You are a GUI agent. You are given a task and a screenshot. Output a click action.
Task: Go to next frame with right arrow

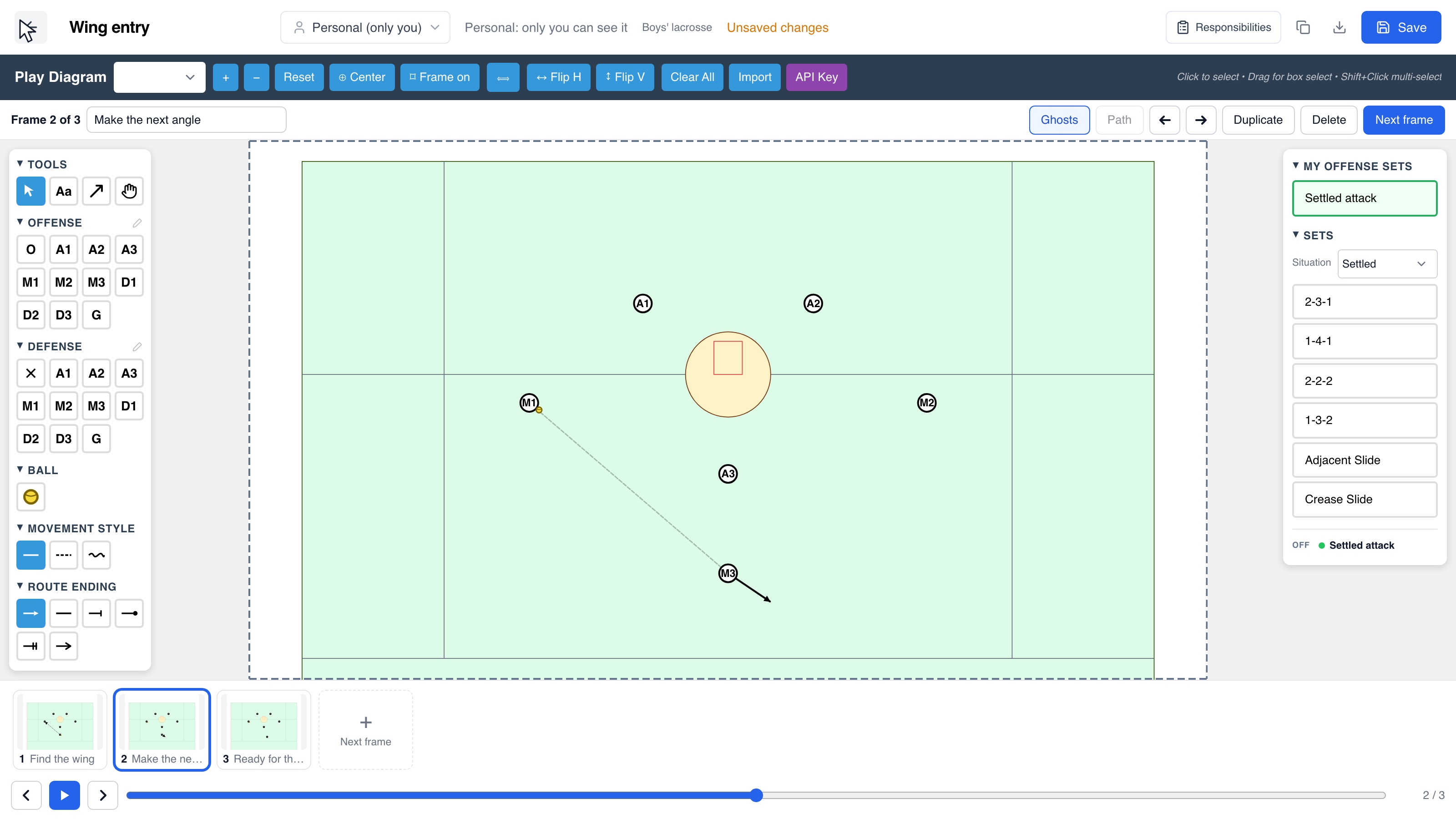coord(1201,120)
